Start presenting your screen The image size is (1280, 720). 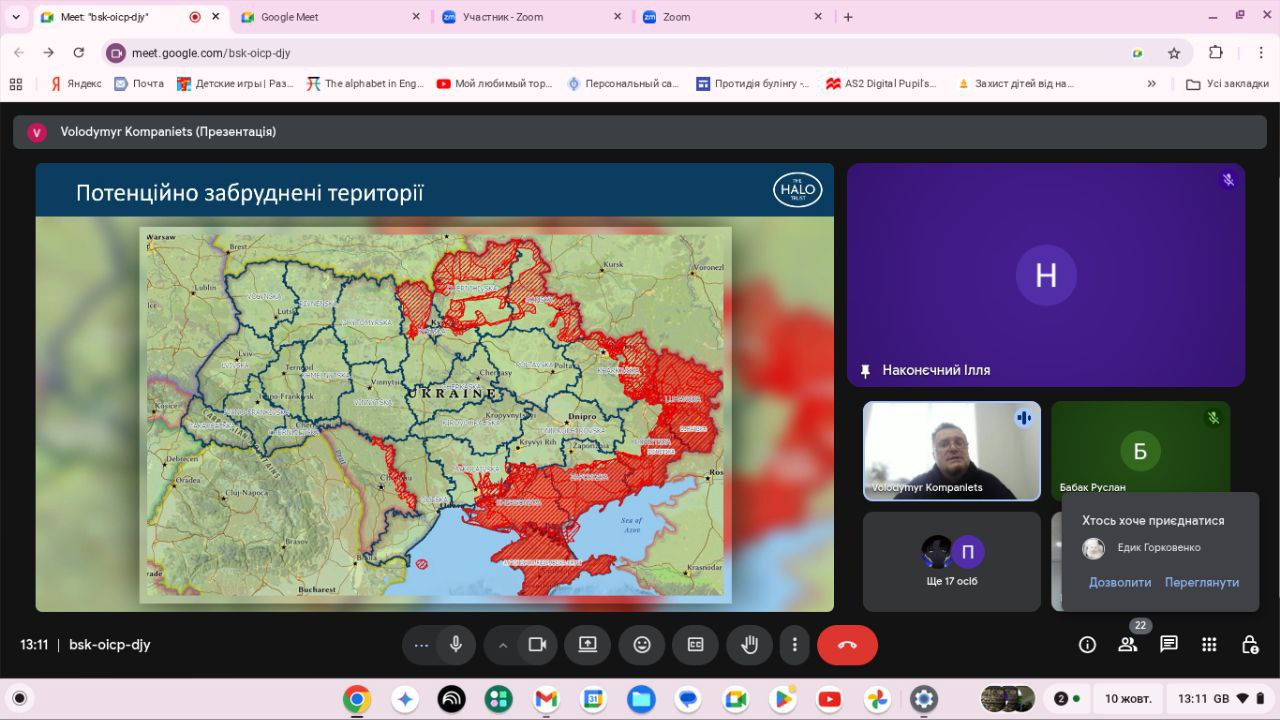coord(587,645)
